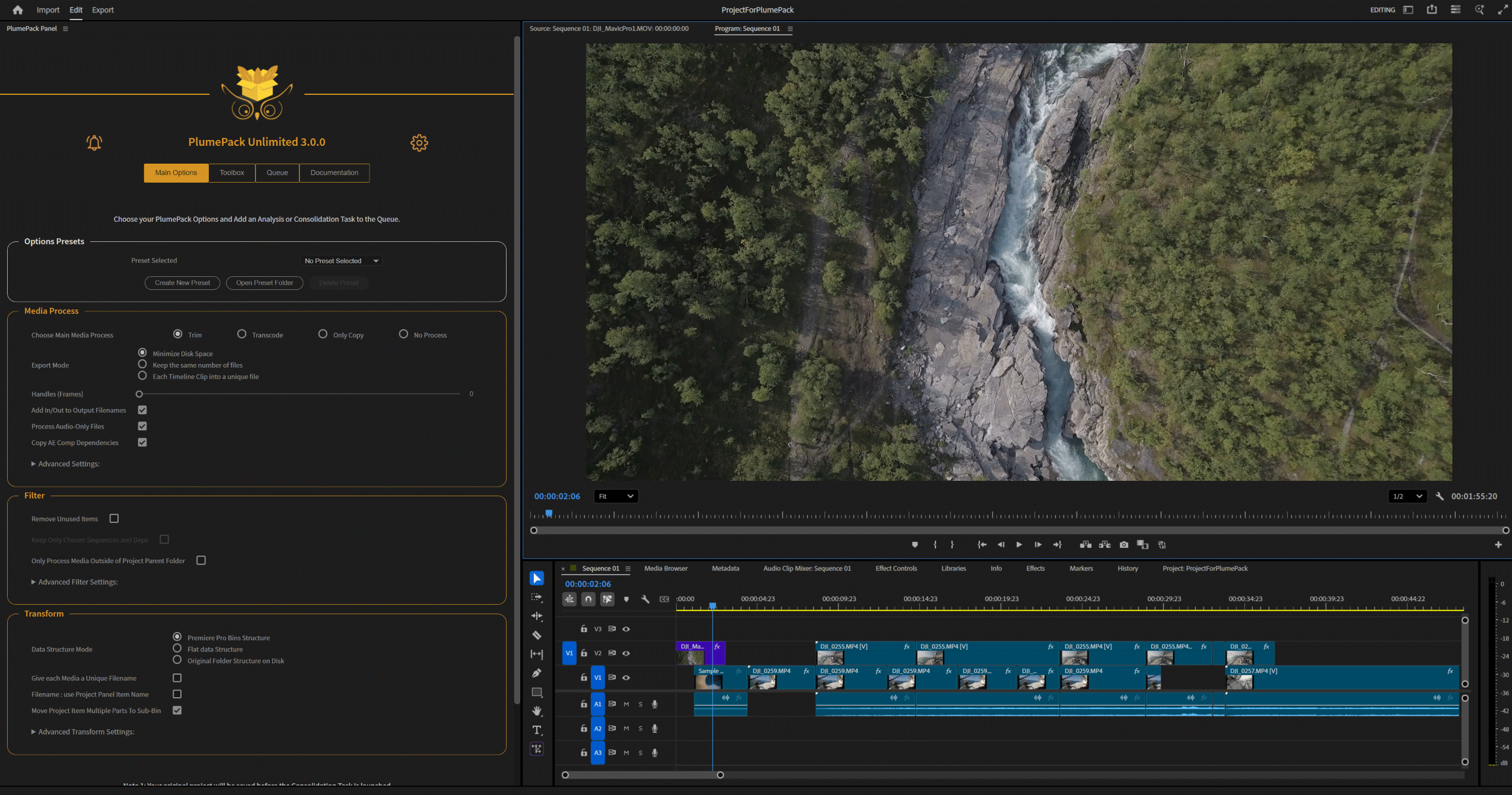Select the Hand tool
Viewport: 1512px width, 795px height.
click(x=537, y=711)
